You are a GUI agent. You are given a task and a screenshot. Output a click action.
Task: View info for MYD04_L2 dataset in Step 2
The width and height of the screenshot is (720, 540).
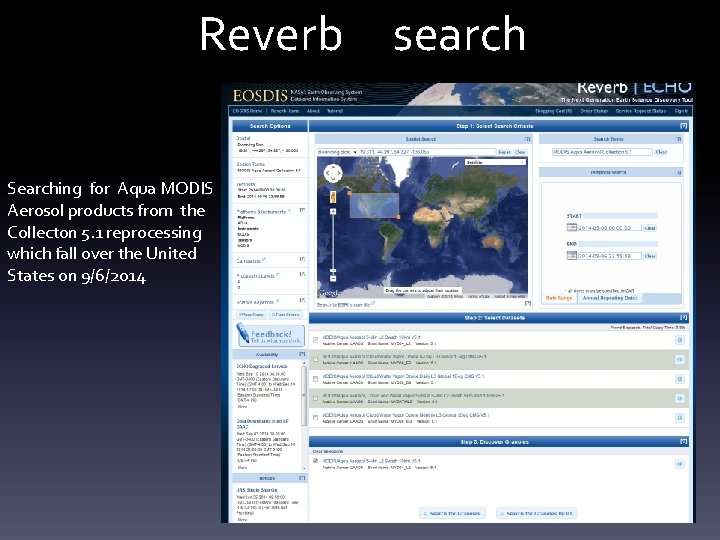680,340
